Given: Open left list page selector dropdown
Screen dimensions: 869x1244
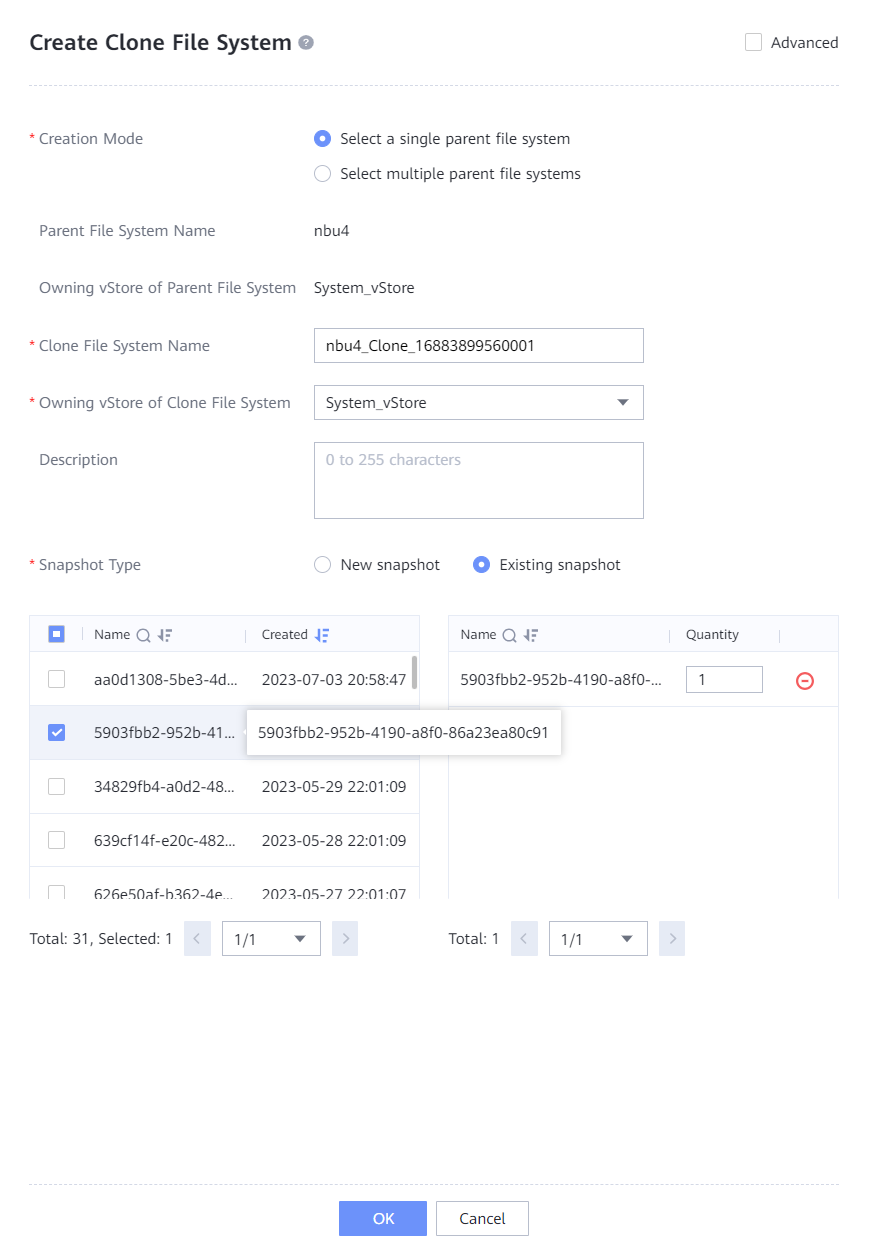Looking at the screenshot, I should click(x=271, y=939).
